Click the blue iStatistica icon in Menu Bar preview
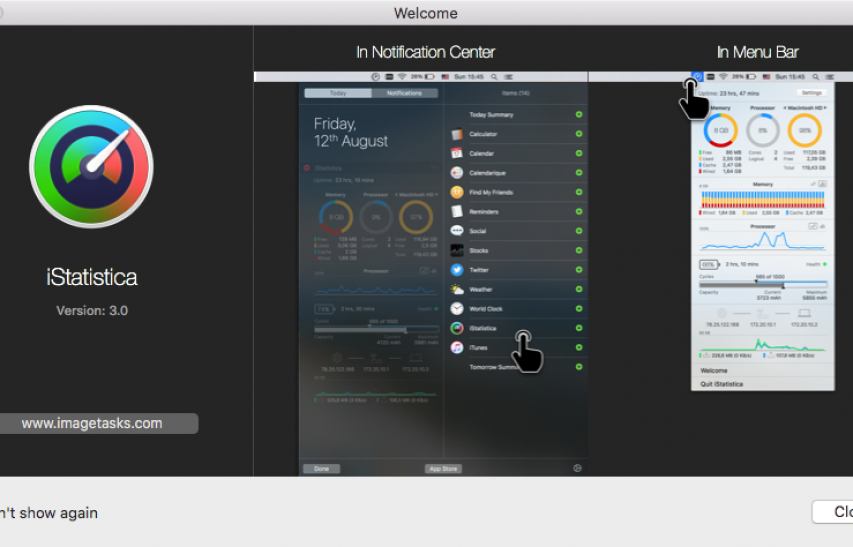The width and height of the screenshot is (853, 547). [697, 77]
